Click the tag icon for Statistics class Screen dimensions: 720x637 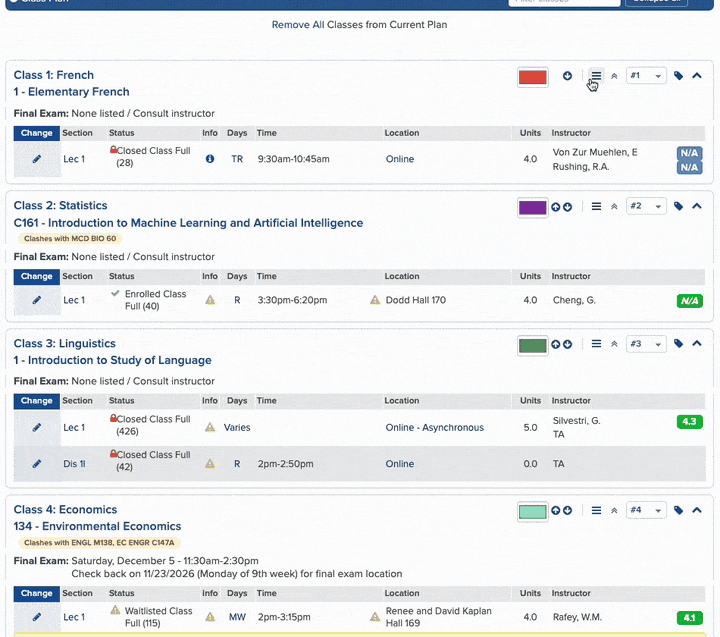678,206
